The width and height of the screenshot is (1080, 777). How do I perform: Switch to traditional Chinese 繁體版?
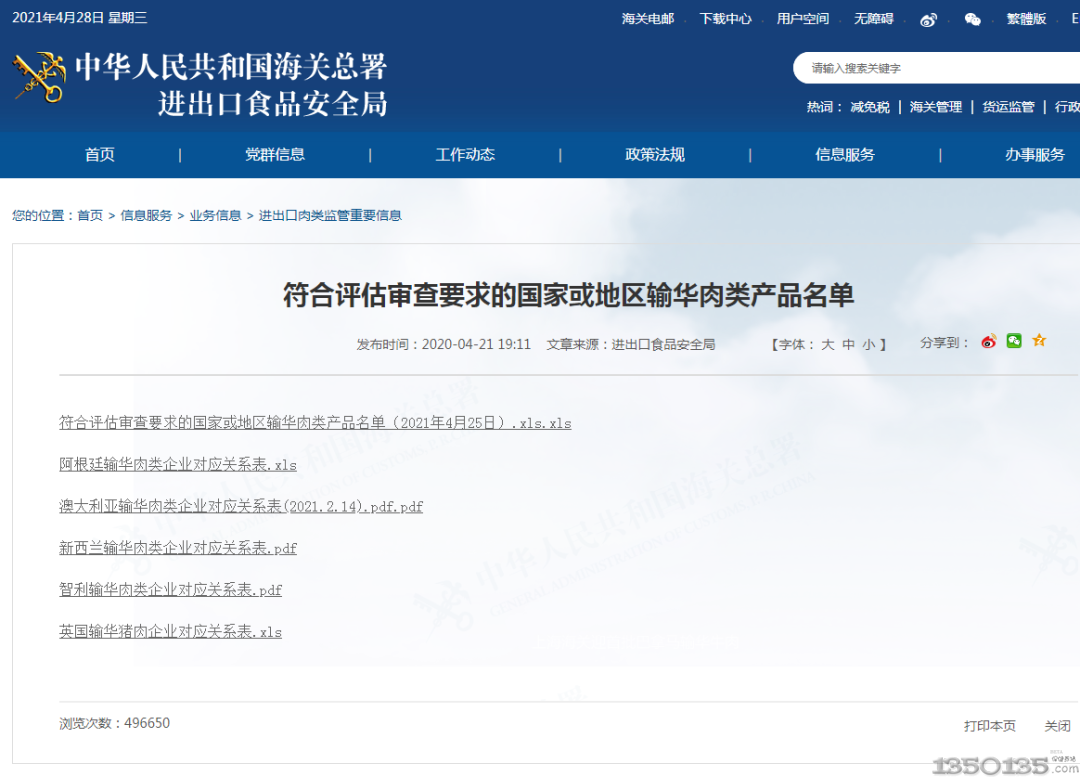point(1026,19)
